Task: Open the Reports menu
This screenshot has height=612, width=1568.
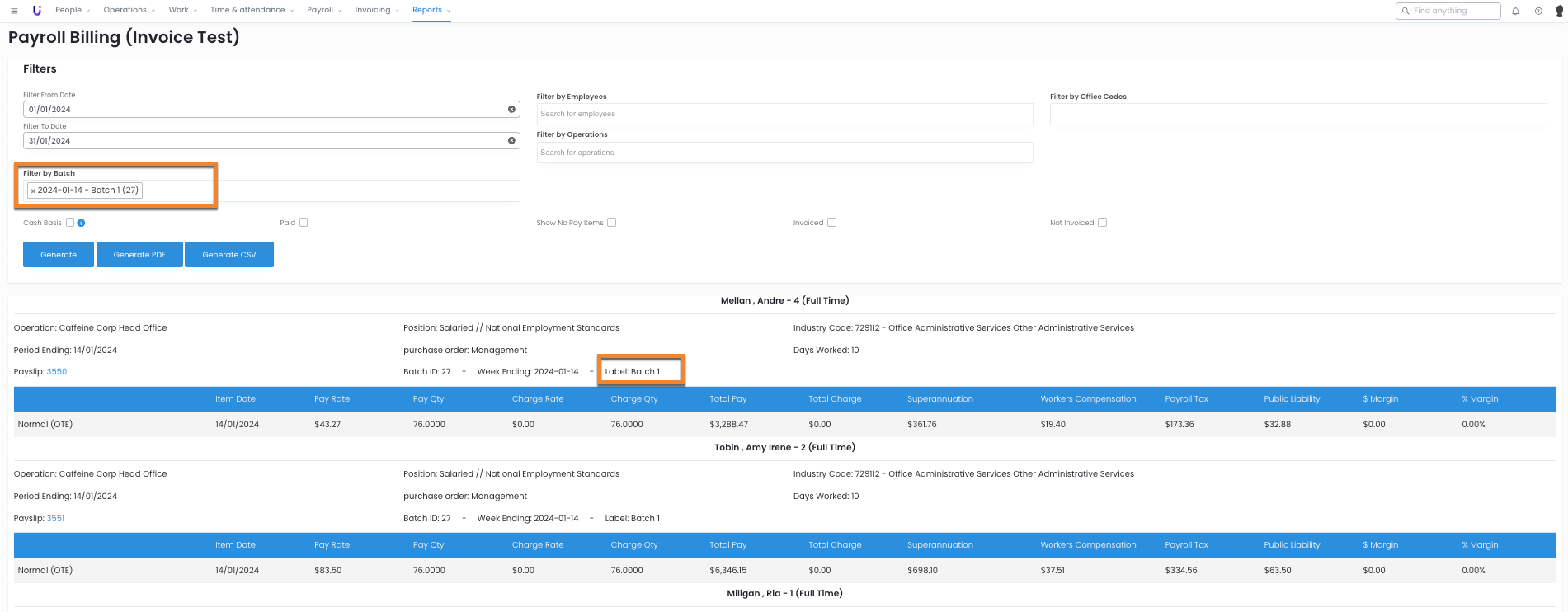Action: (431, 10)
